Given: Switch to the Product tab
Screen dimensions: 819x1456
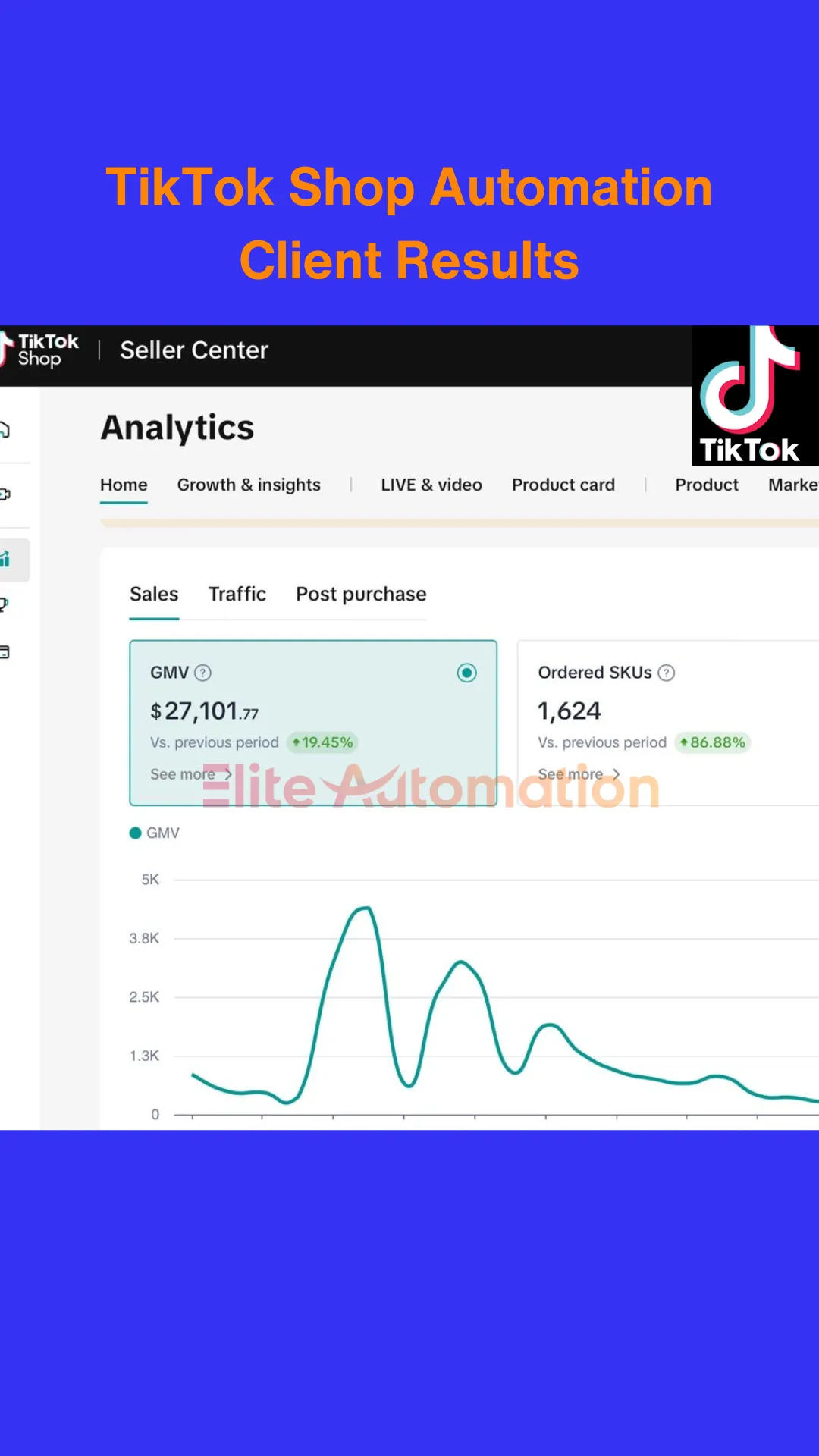Looking at the screenshot, I should 707,485.
